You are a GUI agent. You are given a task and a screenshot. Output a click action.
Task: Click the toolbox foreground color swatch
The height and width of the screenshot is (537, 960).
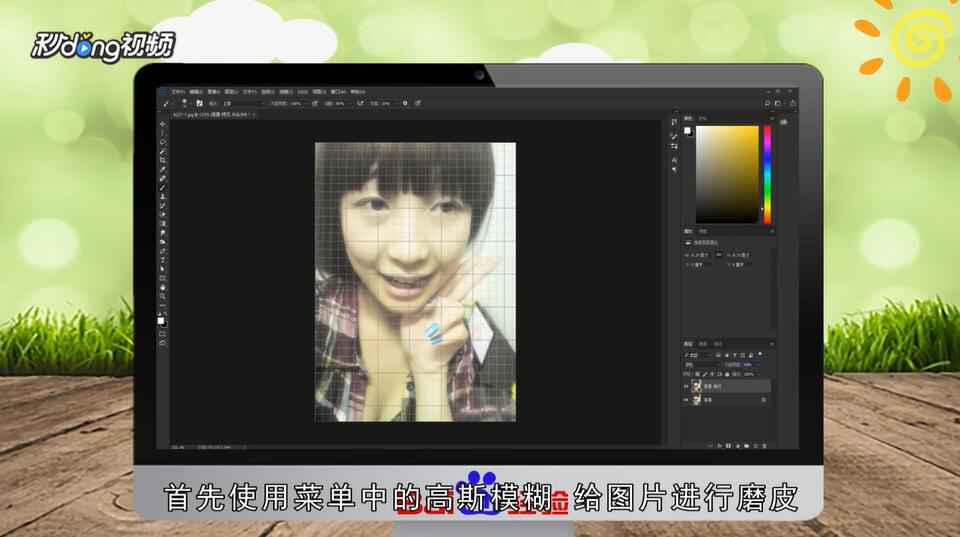point(160,320)
